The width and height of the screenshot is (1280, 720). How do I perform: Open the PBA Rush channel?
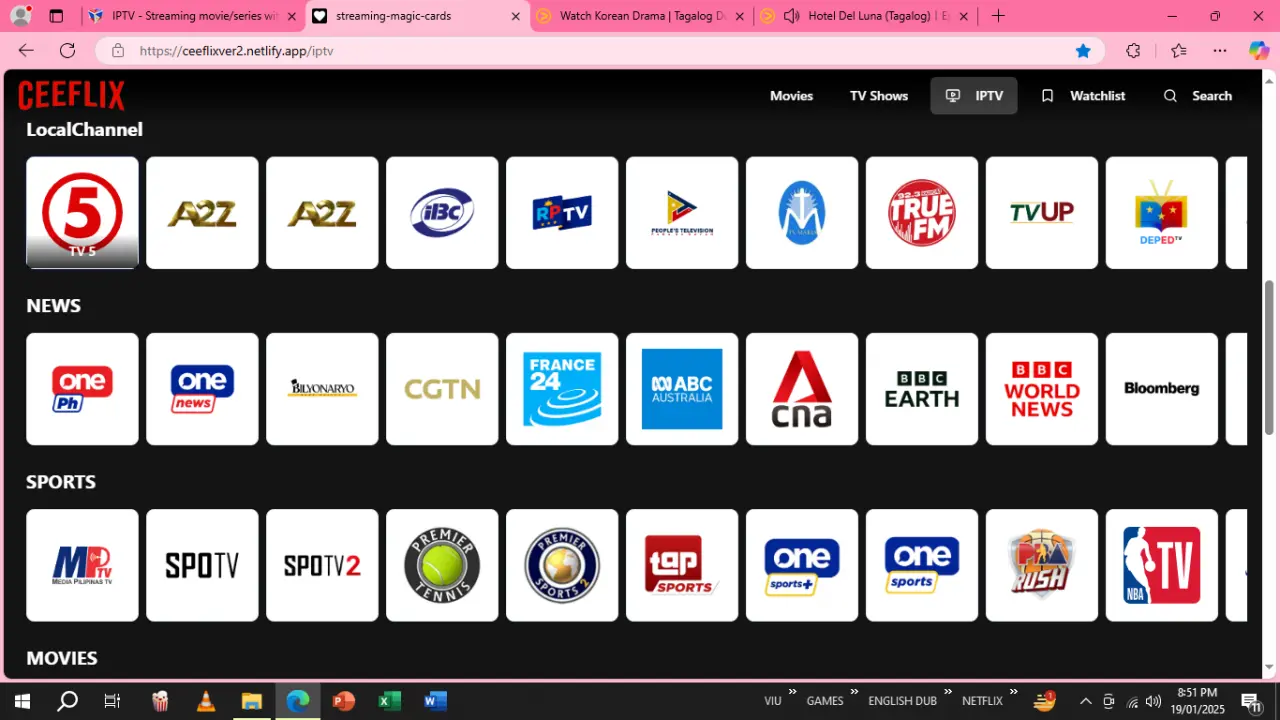1042,565
